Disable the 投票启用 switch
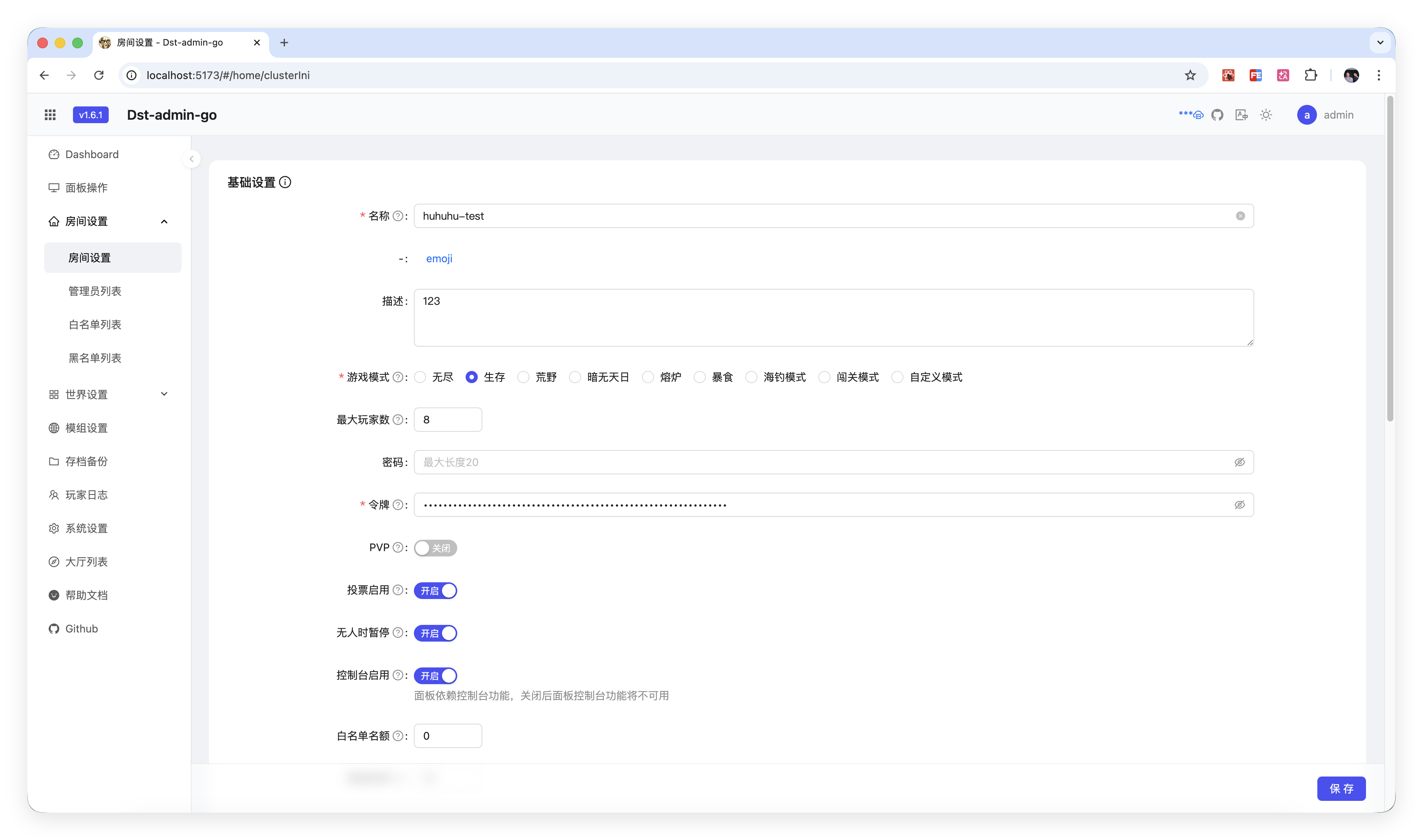 click(x=435, y=591)
